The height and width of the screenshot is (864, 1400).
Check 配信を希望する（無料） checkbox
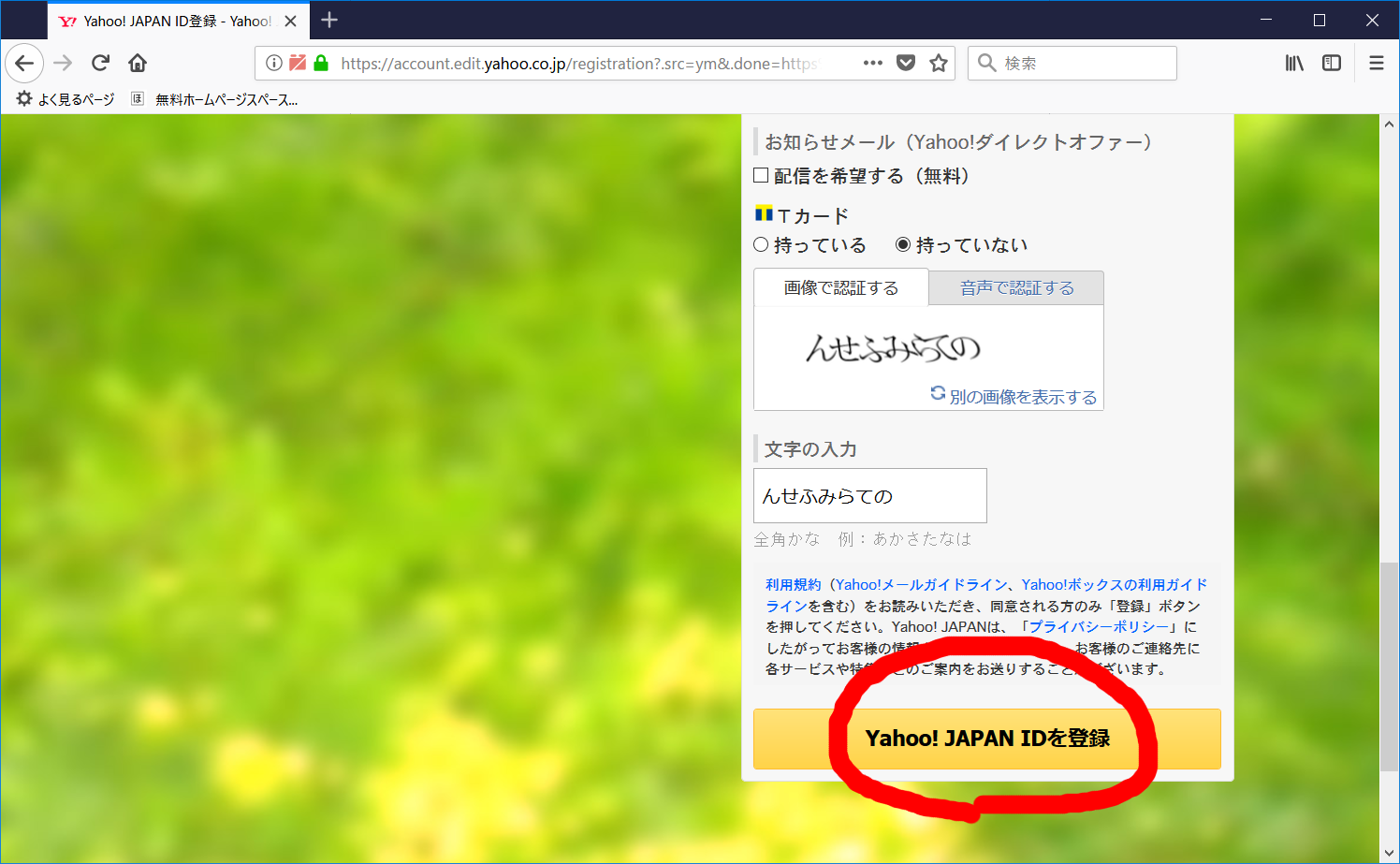pos(761,175)
